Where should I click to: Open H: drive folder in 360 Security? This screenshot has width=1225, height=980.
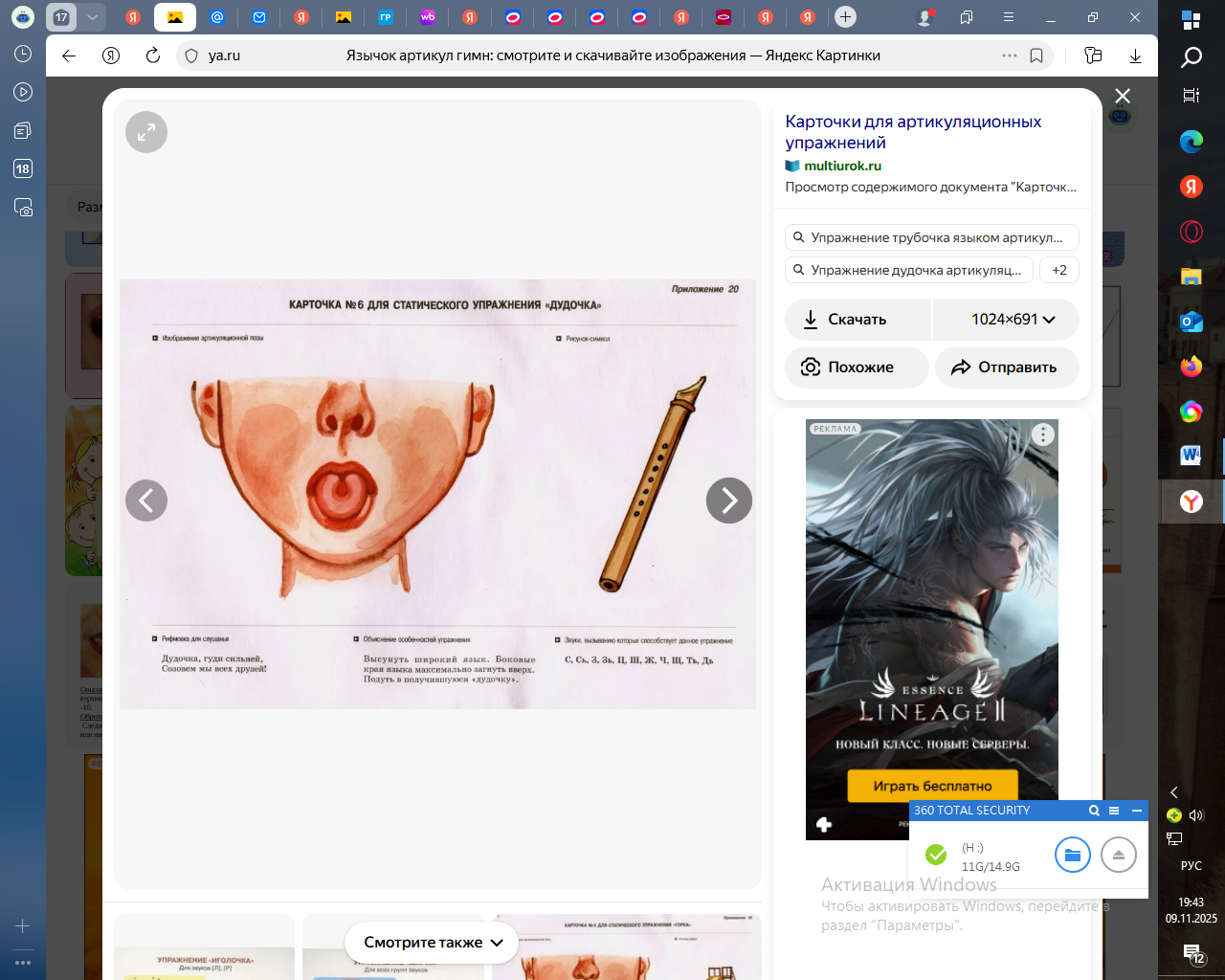coord(1072,855)
